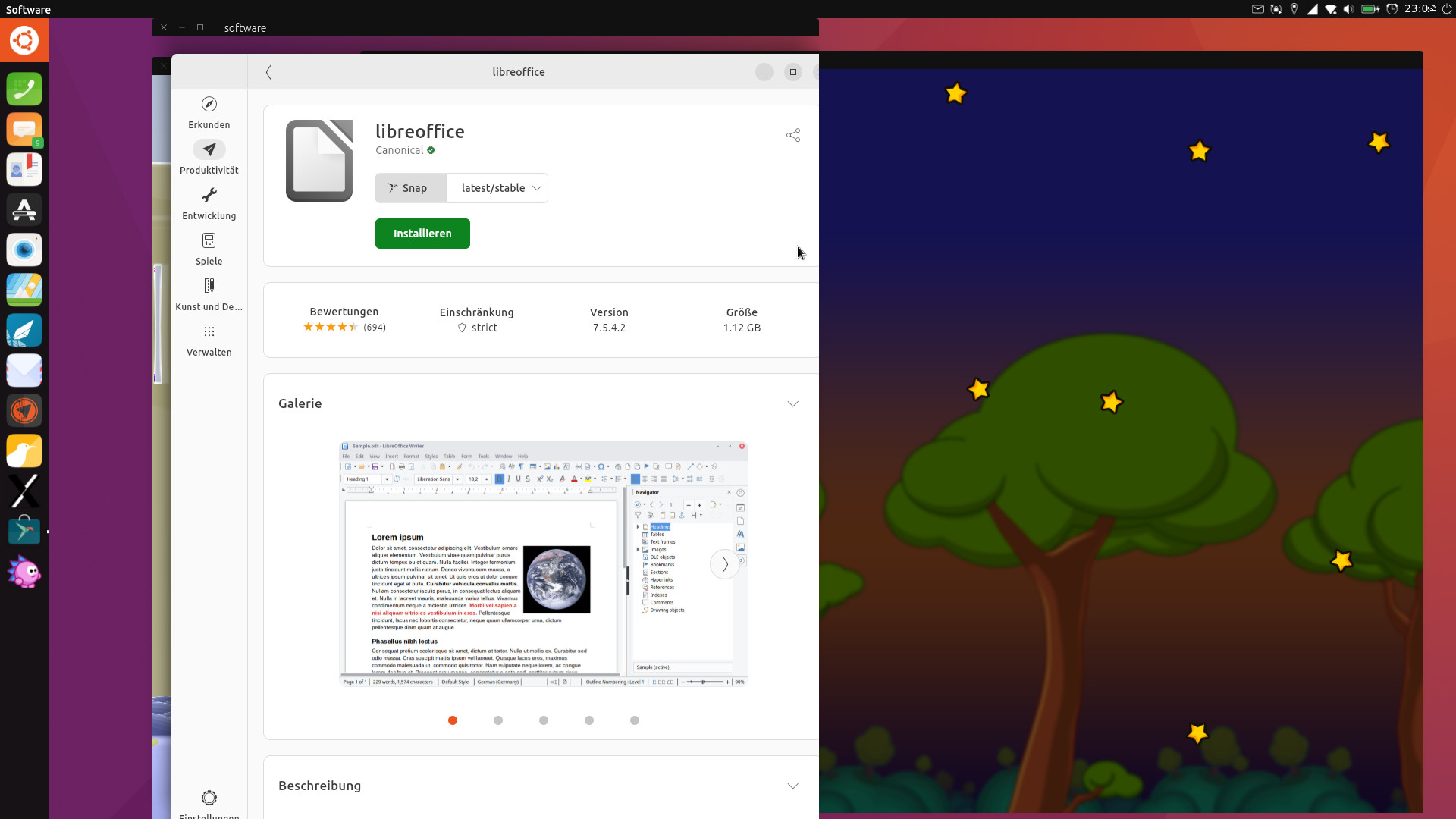1456x819 pixels.
Task: Open the Kunst und Design category
Action: point(209,294)
